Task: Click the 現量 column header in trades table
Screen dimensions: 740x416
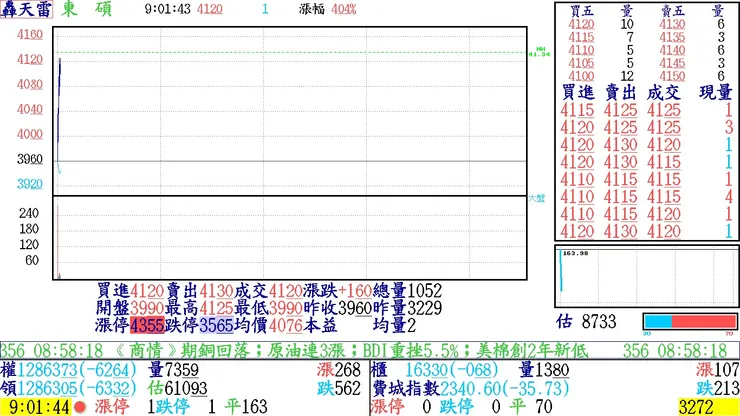Action: [x=715, y=93]
